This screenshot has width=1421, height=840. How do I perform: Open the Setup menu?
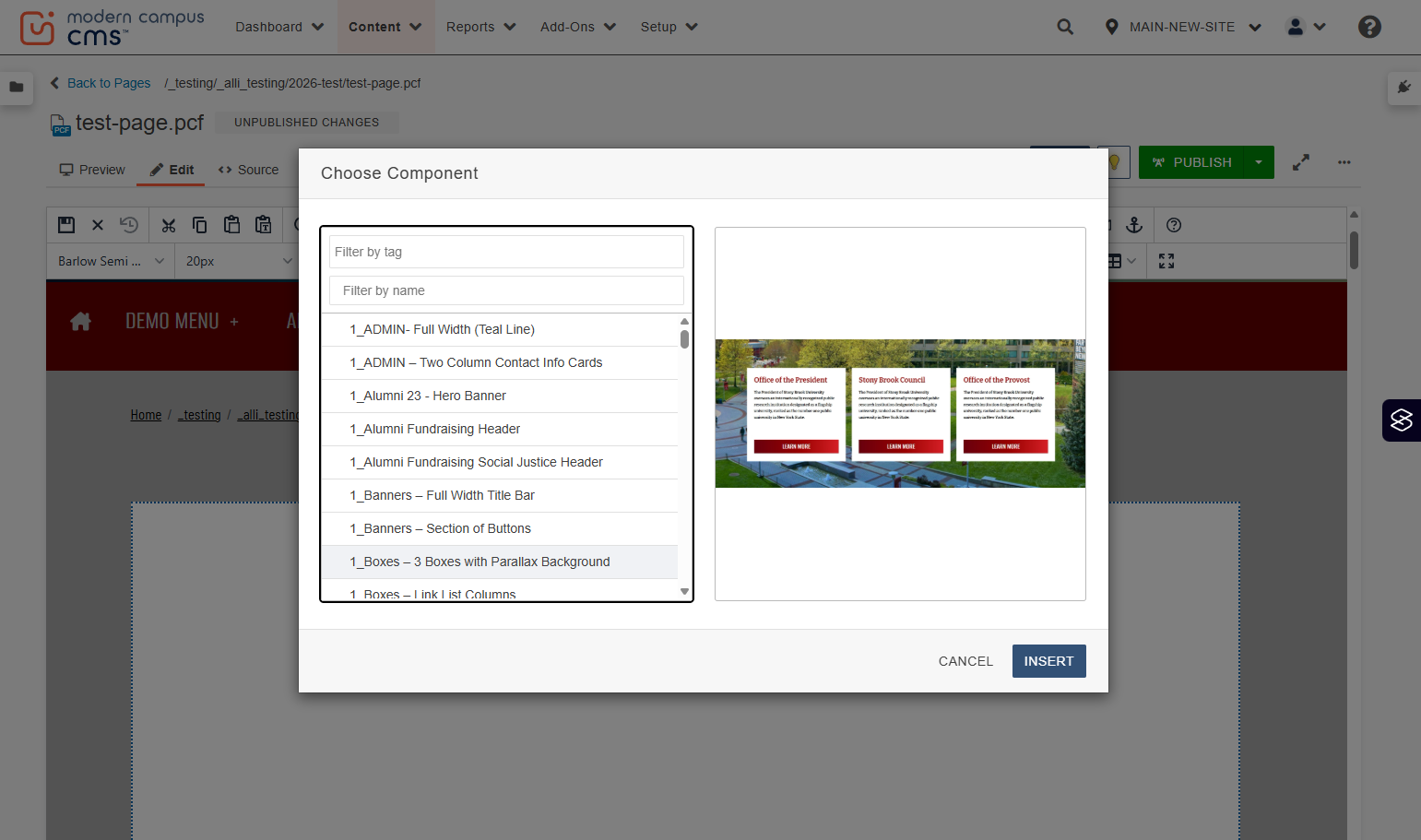[x=669, y=27]
